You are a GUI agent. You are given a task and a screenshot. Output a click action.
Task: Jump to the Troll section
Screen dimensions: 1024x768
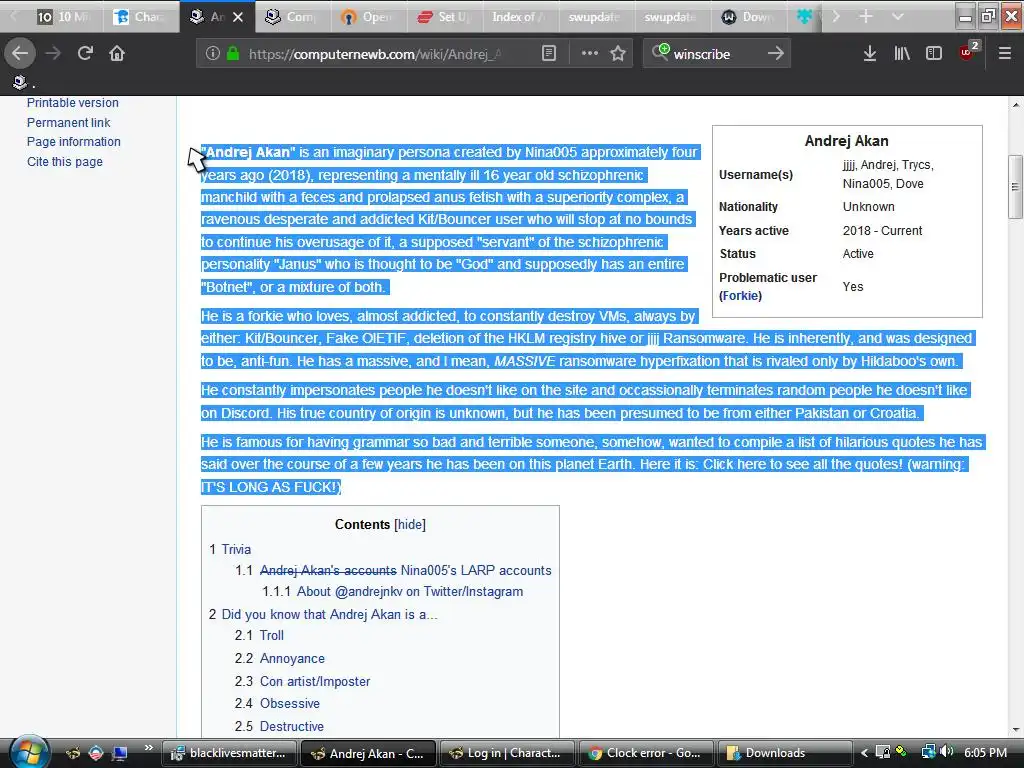coord(272,635)
